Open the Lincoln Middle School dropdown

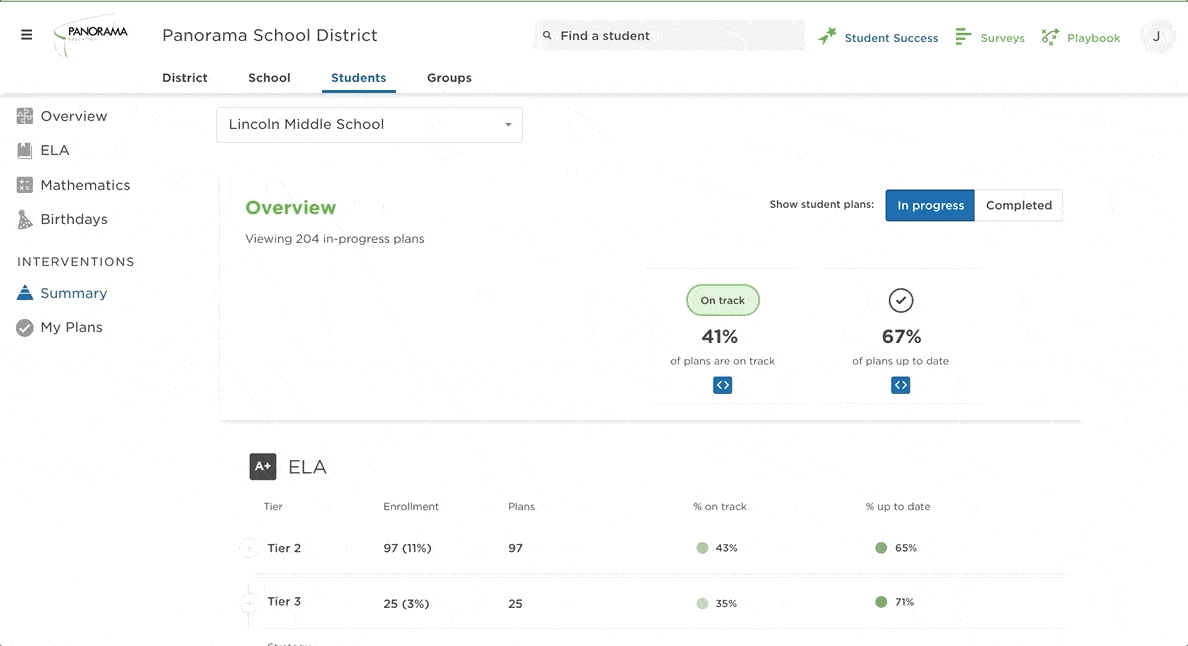[370, 125]
